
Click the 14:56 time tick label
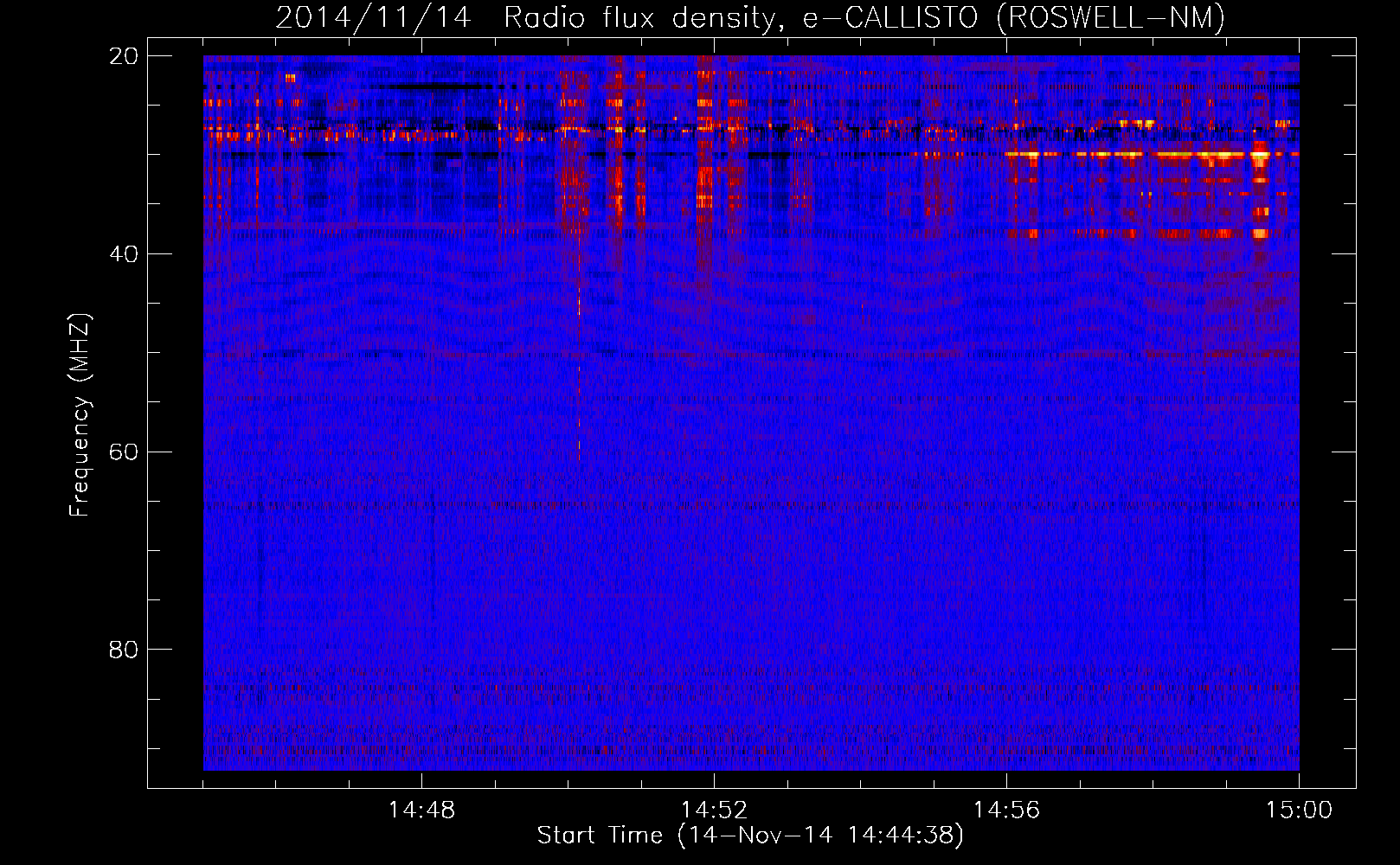[1006, 811]
